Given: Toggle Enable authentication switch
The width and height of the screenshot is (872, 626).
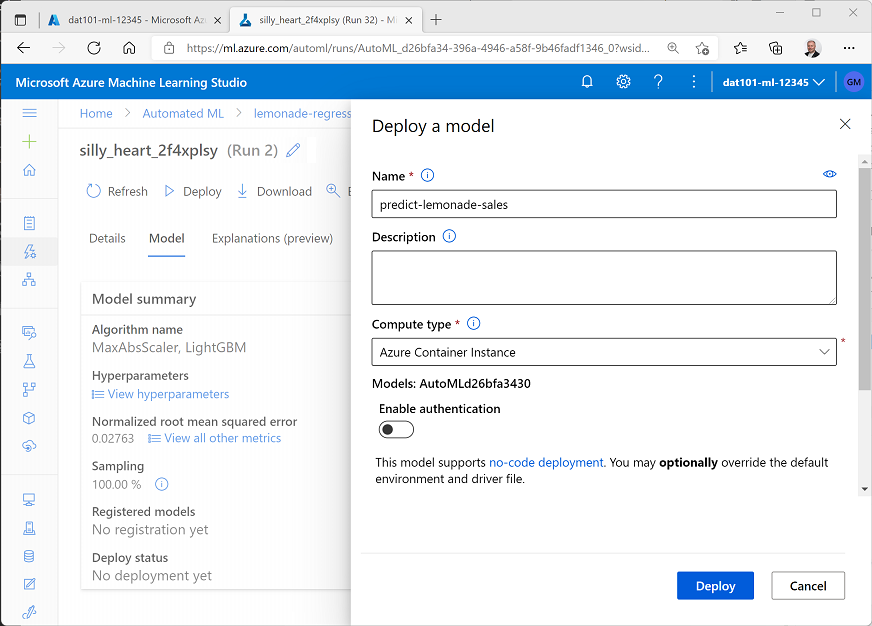Looking at the screenshot, I should click(396, 429).
